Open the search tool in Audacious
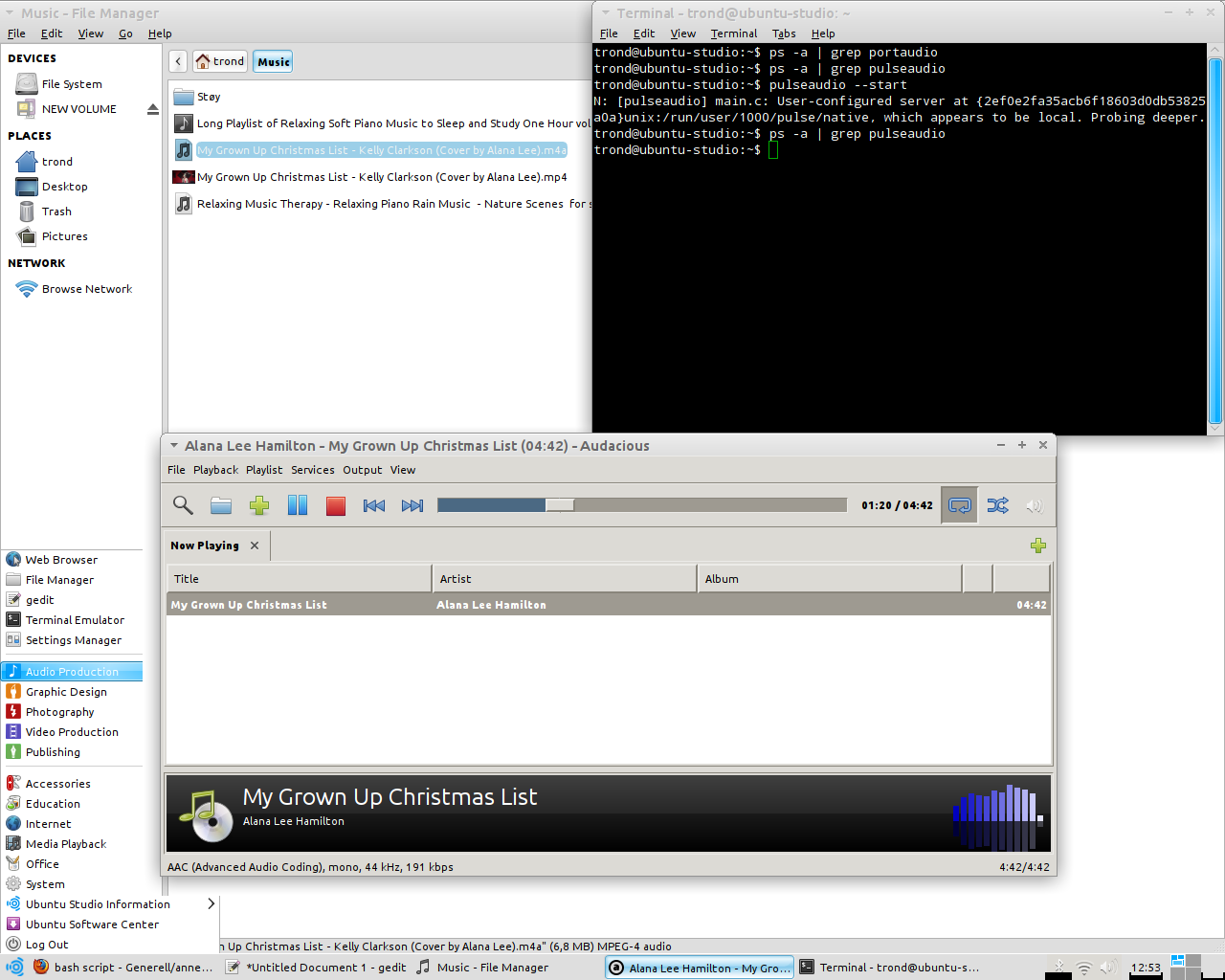The height and width of the screenshot is (980, 1225). (x=183, y=505)
